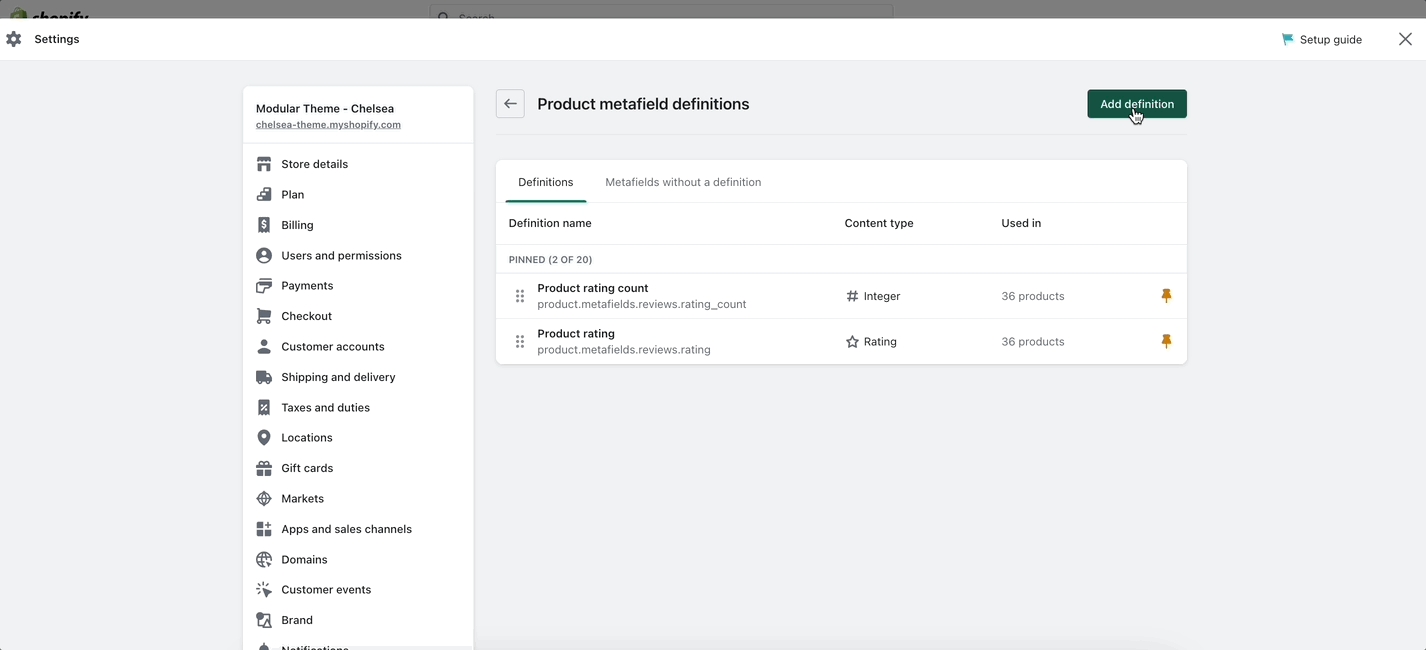Viewport: 1426px width, 650px height.
Task: Click the Apps and sales channels icon
Action: [x=264, y=529]
